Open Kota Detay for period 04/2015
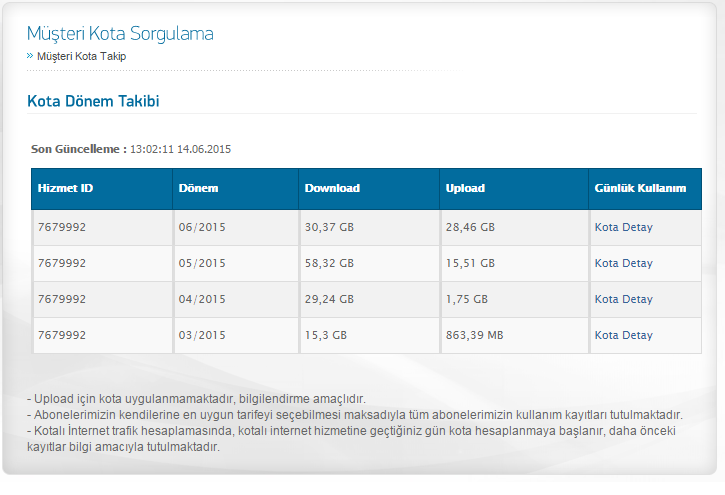The width and height of the screenshot is (725, 495). 623,299
